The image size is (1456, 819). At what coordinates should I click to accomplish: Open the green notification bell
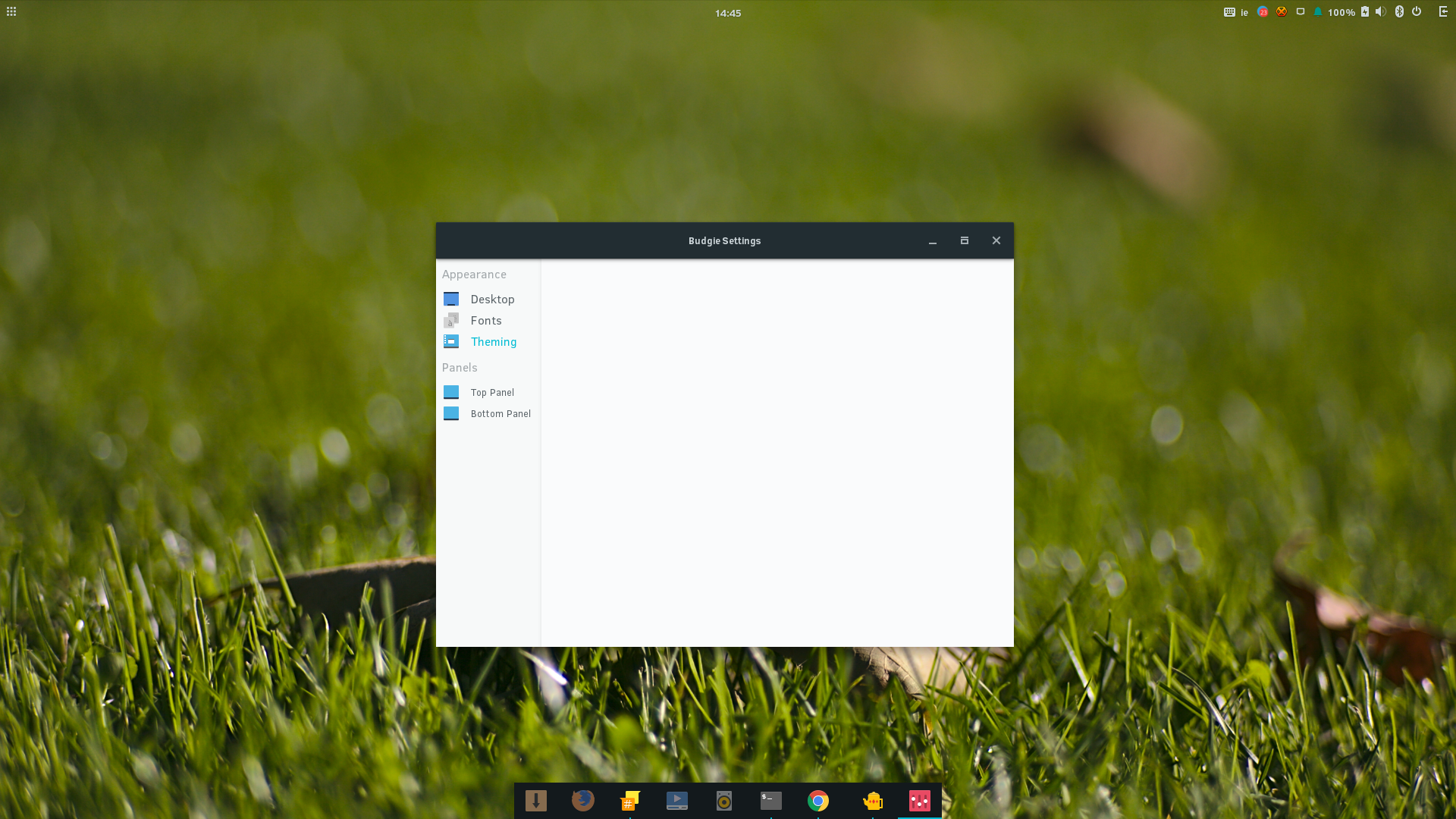(x=1318, y=12)
